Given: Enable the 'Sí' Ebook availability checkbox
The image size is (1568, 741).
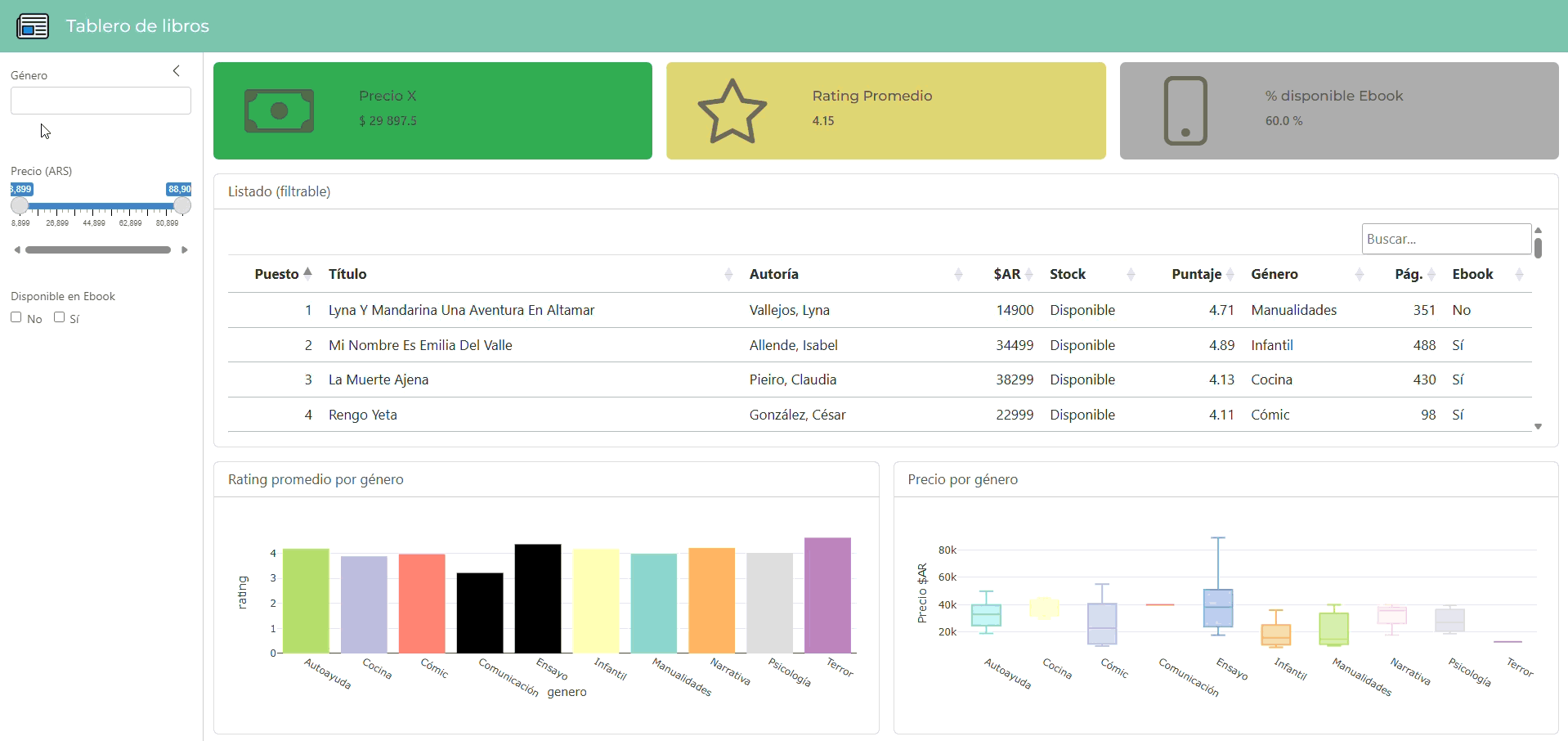Looking at the screenshot, I should tap(60, 317).
